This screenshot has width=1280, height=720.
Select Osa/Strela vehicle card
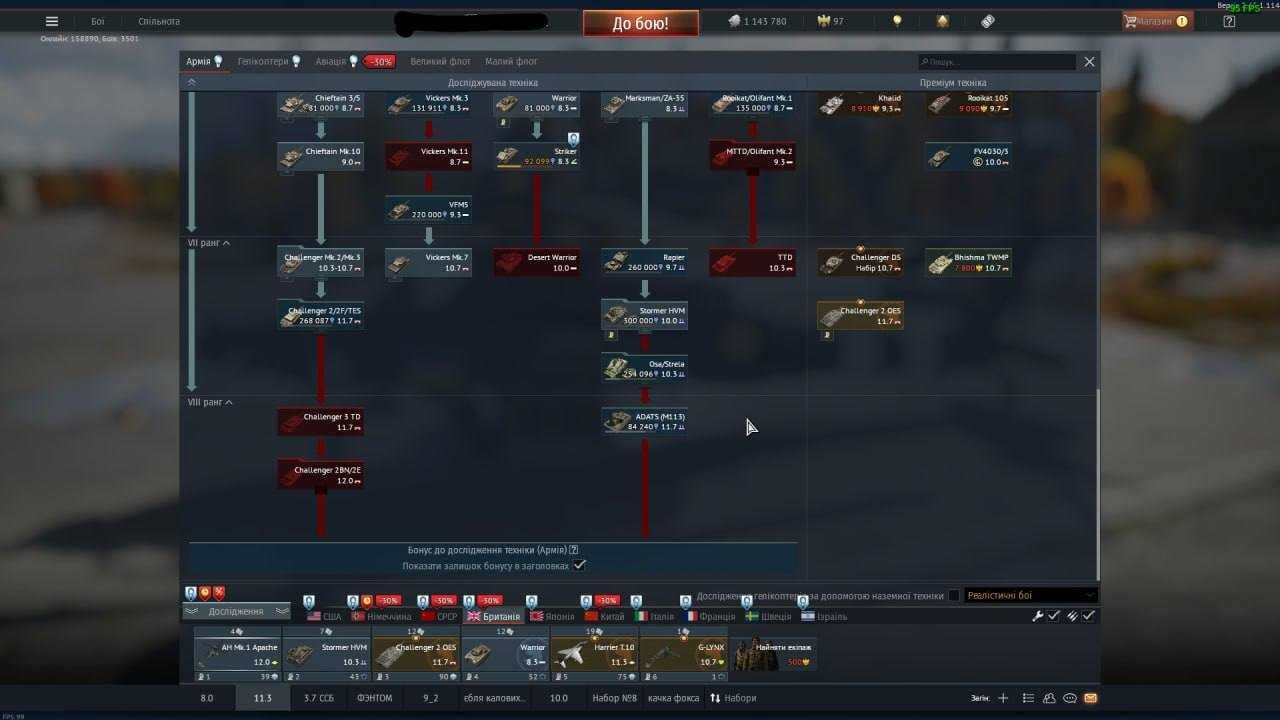pos(644,368)
